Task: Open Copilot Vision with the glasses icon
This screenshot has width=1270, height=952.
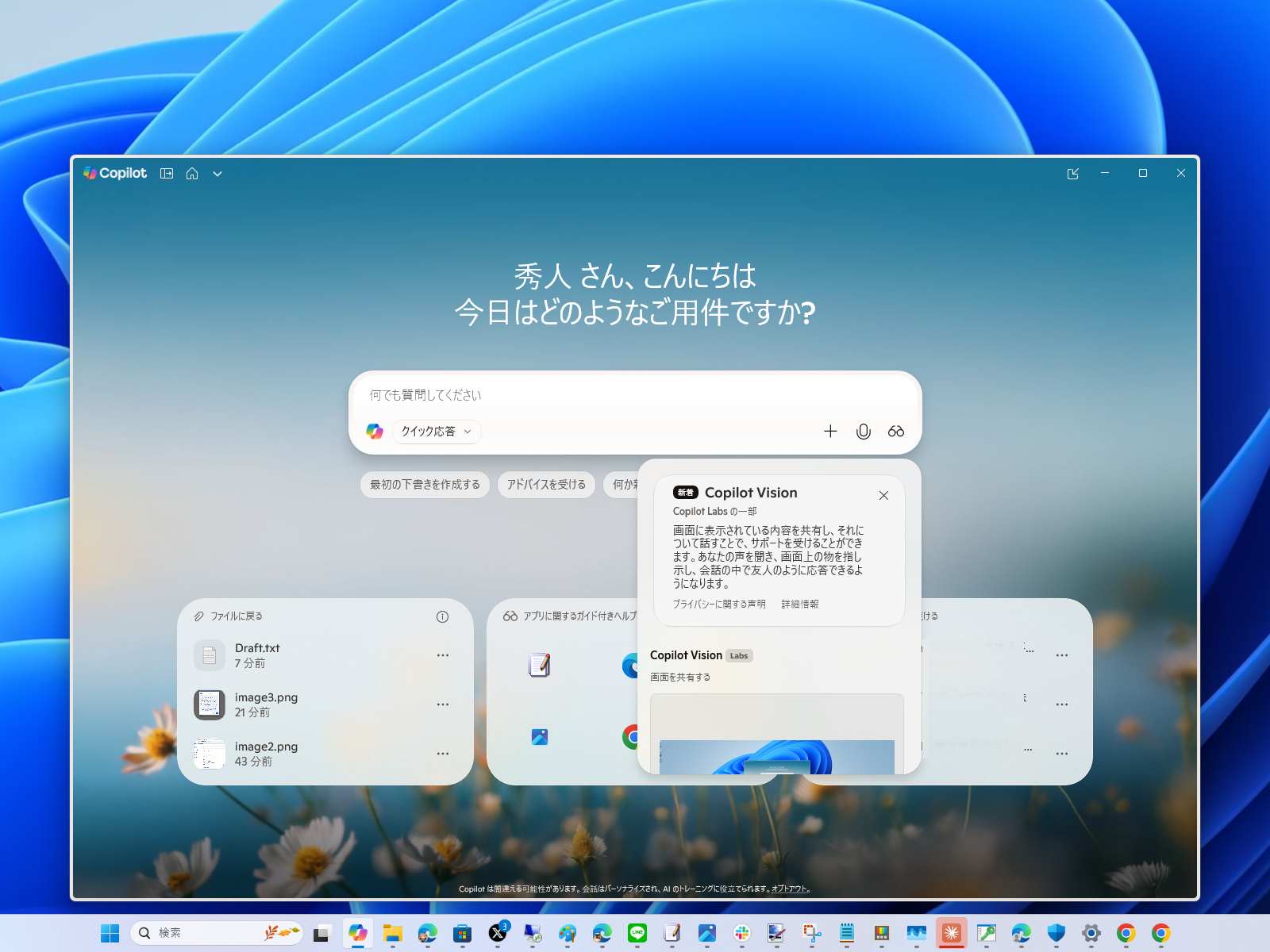Action: 896,432
